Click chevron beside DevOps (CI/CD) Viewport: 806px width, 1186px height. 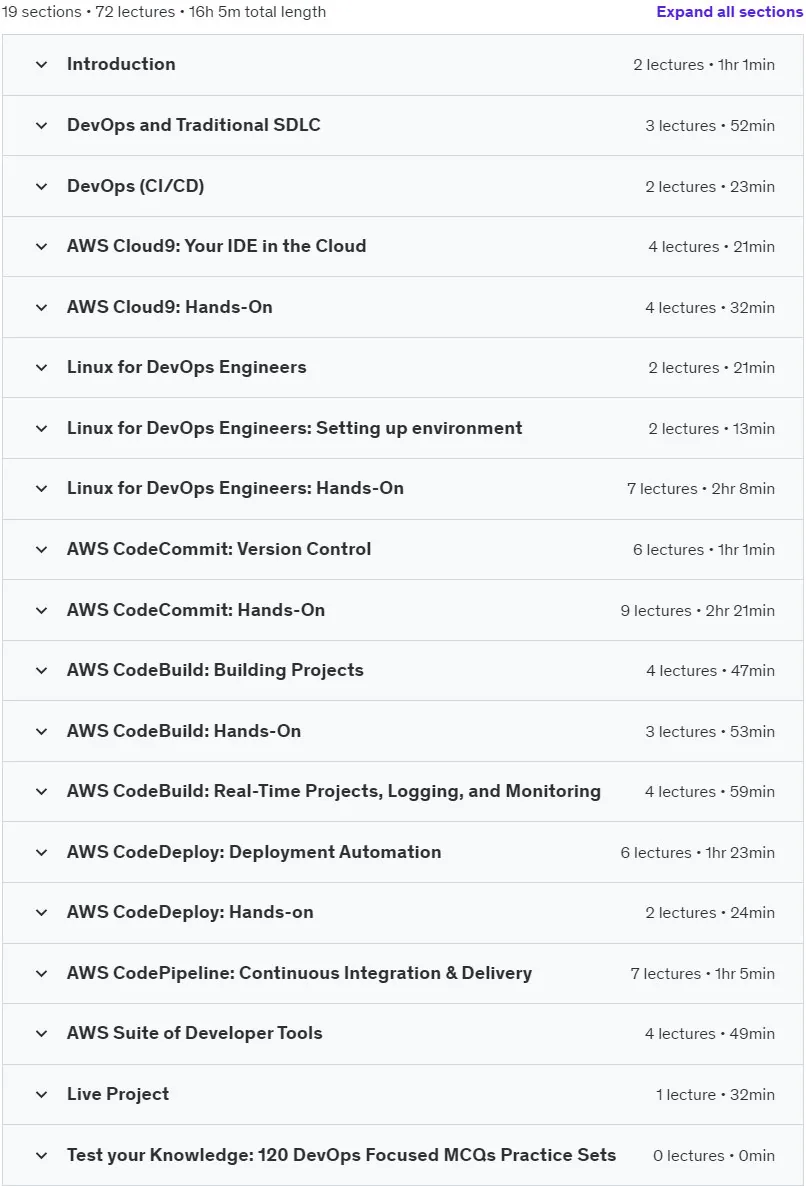click(42, 186)
